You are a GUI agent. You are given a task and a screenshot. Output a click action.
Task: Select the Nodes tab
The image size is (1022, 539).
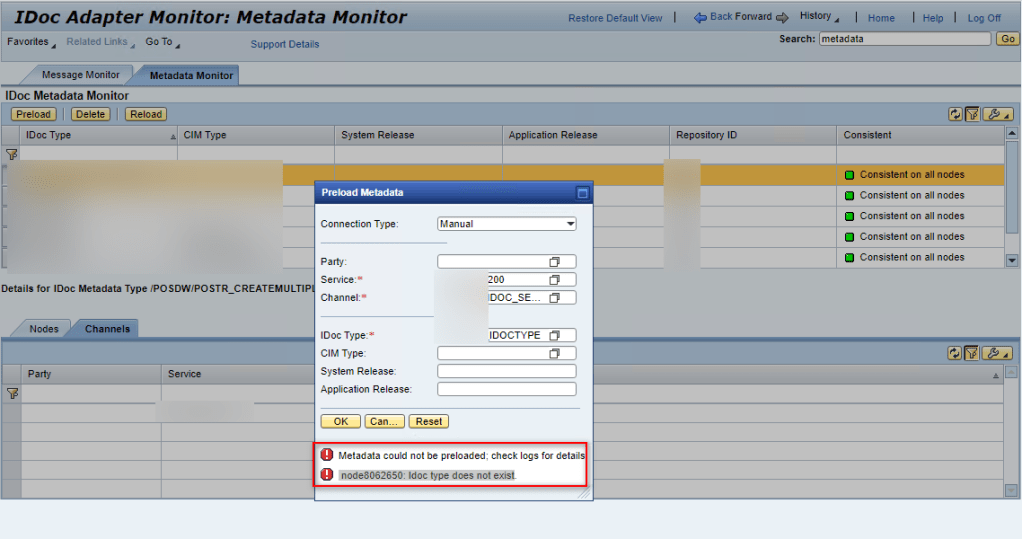[44, 329]
